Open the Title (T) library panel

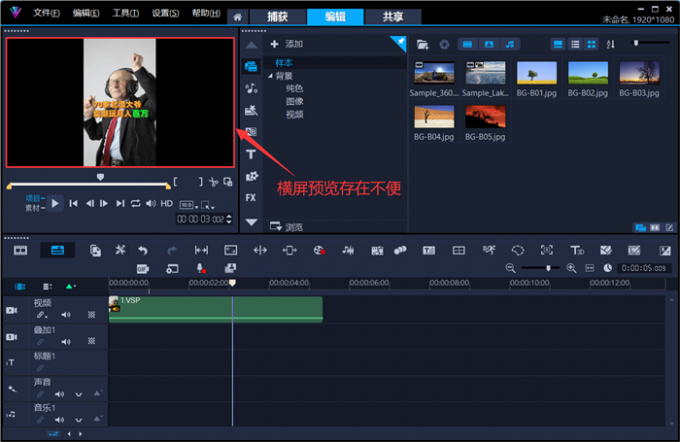pyautogui.click(x=250, y=155)
